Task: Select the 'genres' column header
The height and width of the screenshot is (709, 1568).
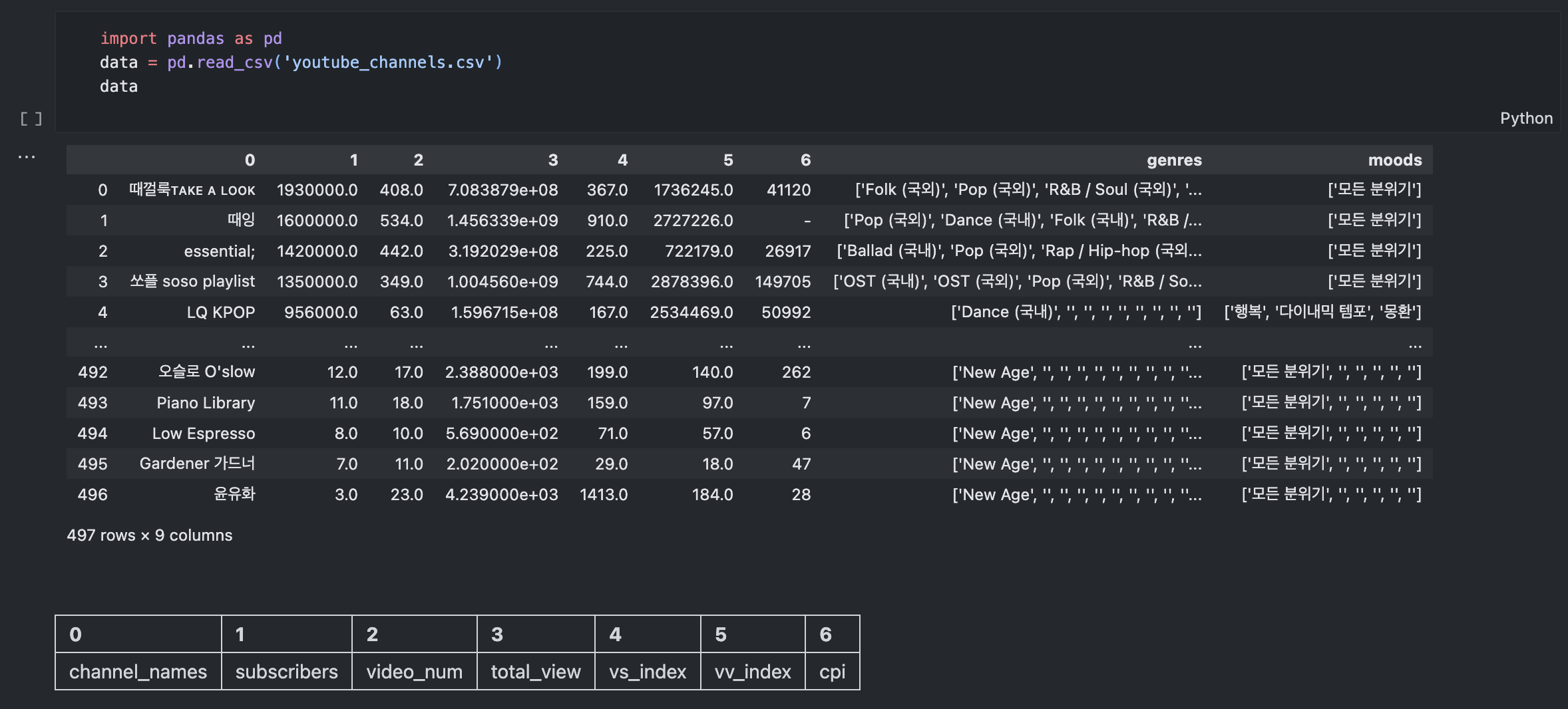Action: [1173, 160]
